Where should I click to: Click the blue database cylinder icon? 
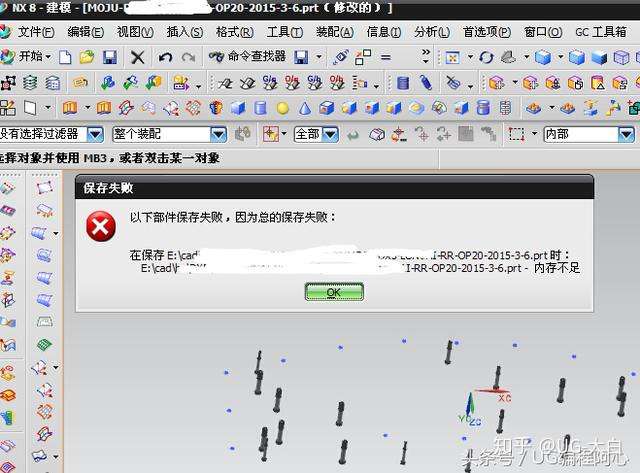(x=402, y=83)
